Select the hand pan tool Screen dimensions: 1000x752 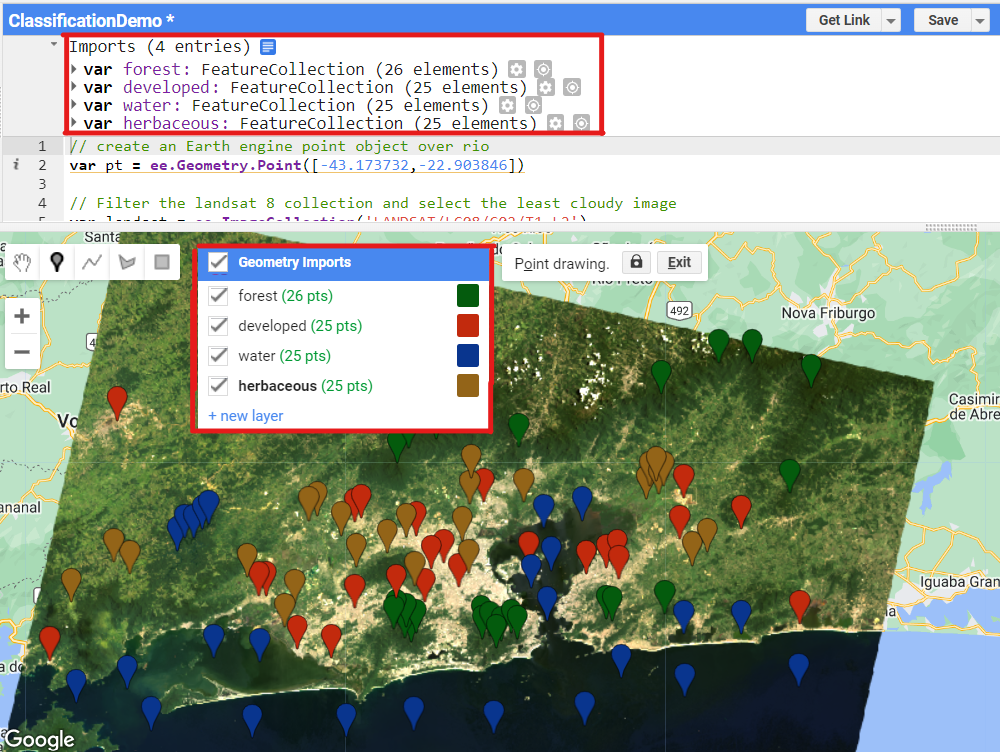click(22, 262)
